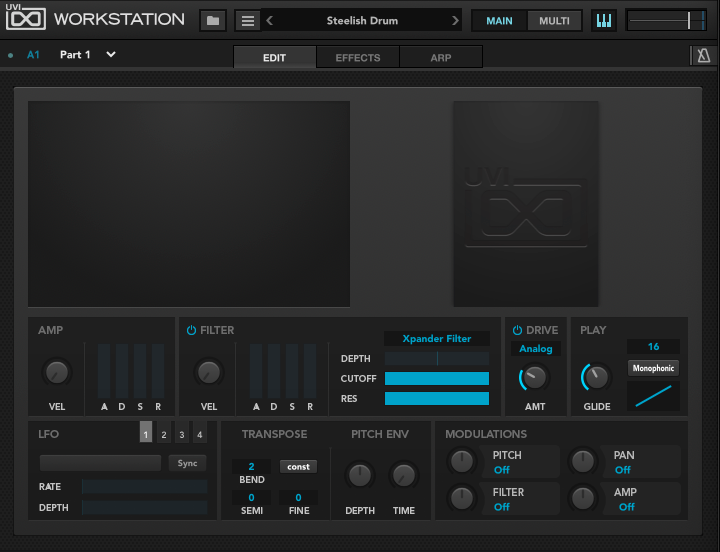Click the FILTER envelope A slider

click(256, 371)
